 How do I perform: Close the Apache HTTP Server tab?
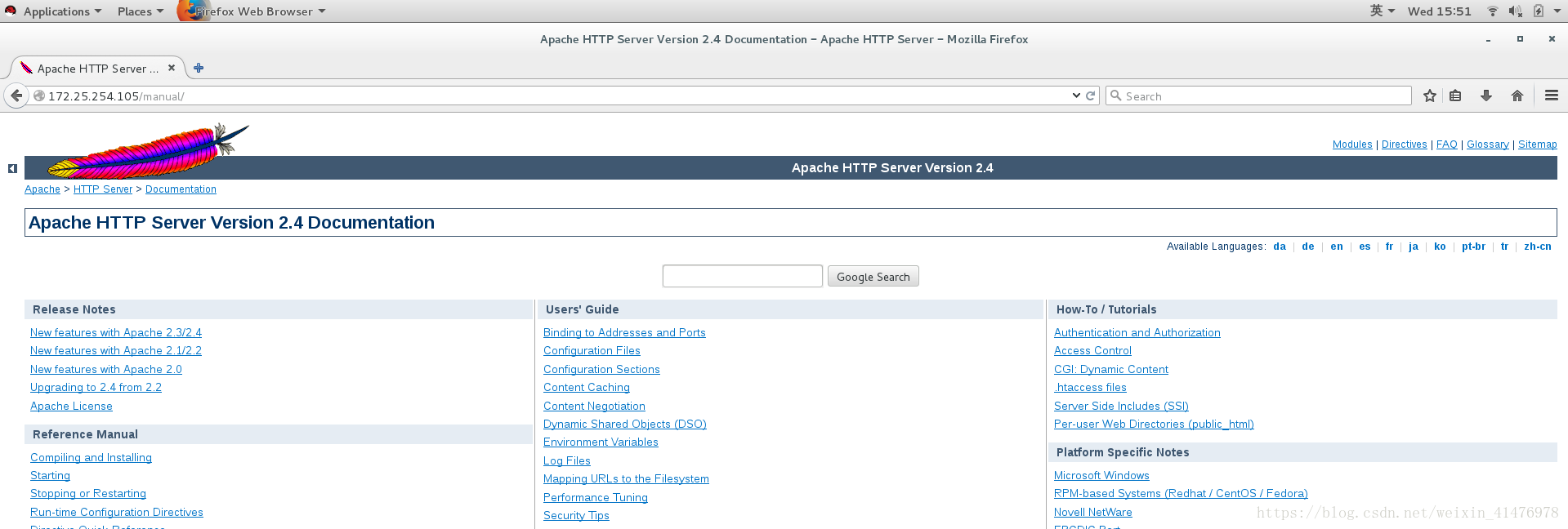click(x=172, y=68)
